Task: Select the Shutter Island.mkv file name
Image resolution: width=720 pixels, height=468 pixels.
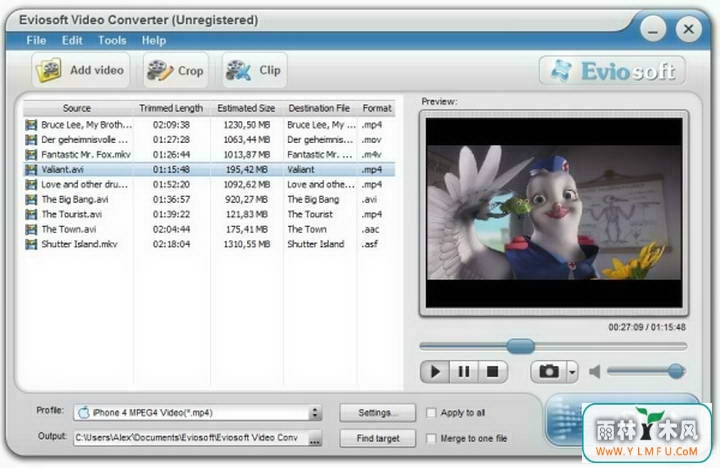Action: [79, 244]
